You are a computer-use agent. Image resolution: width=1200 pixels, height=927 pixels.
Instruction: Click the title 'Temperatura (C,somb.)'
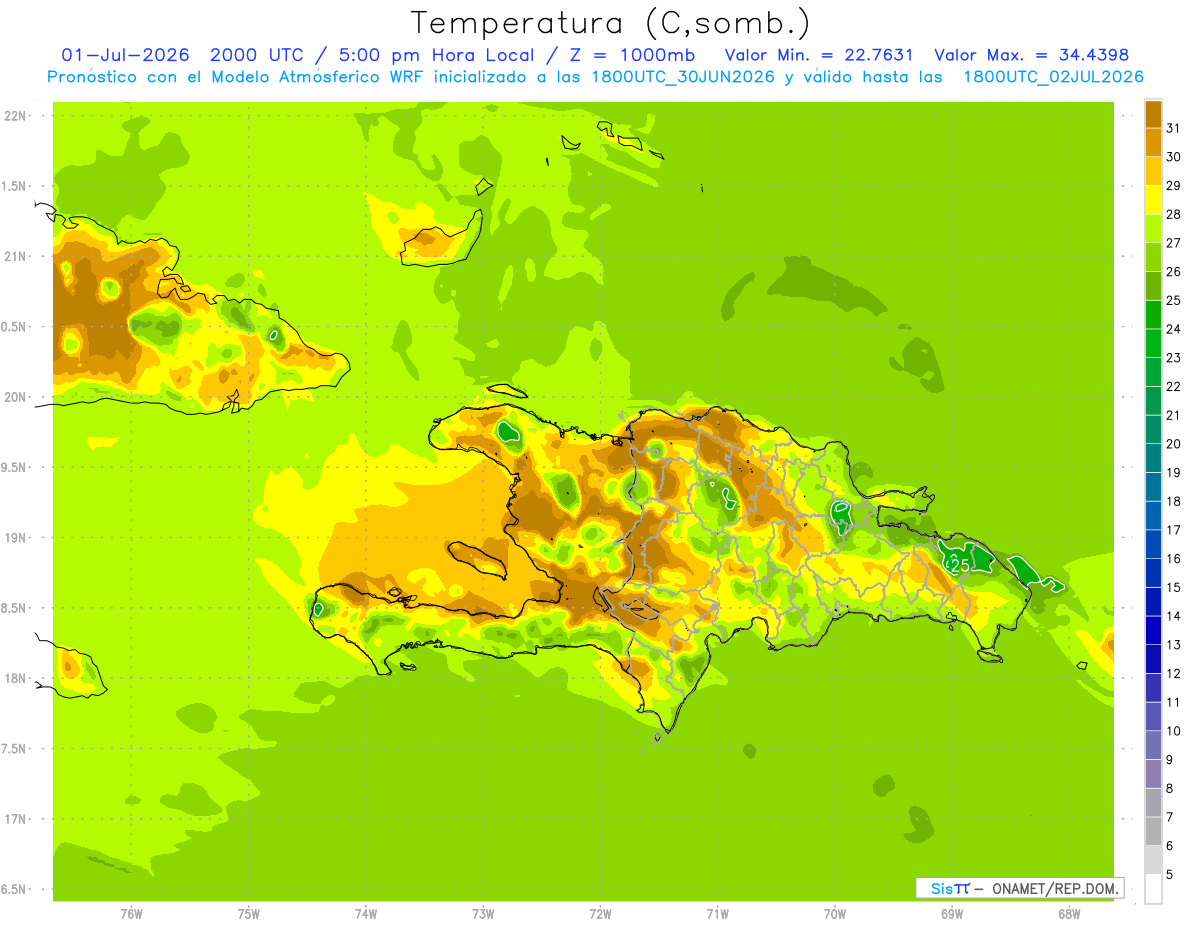pos(611,23)
